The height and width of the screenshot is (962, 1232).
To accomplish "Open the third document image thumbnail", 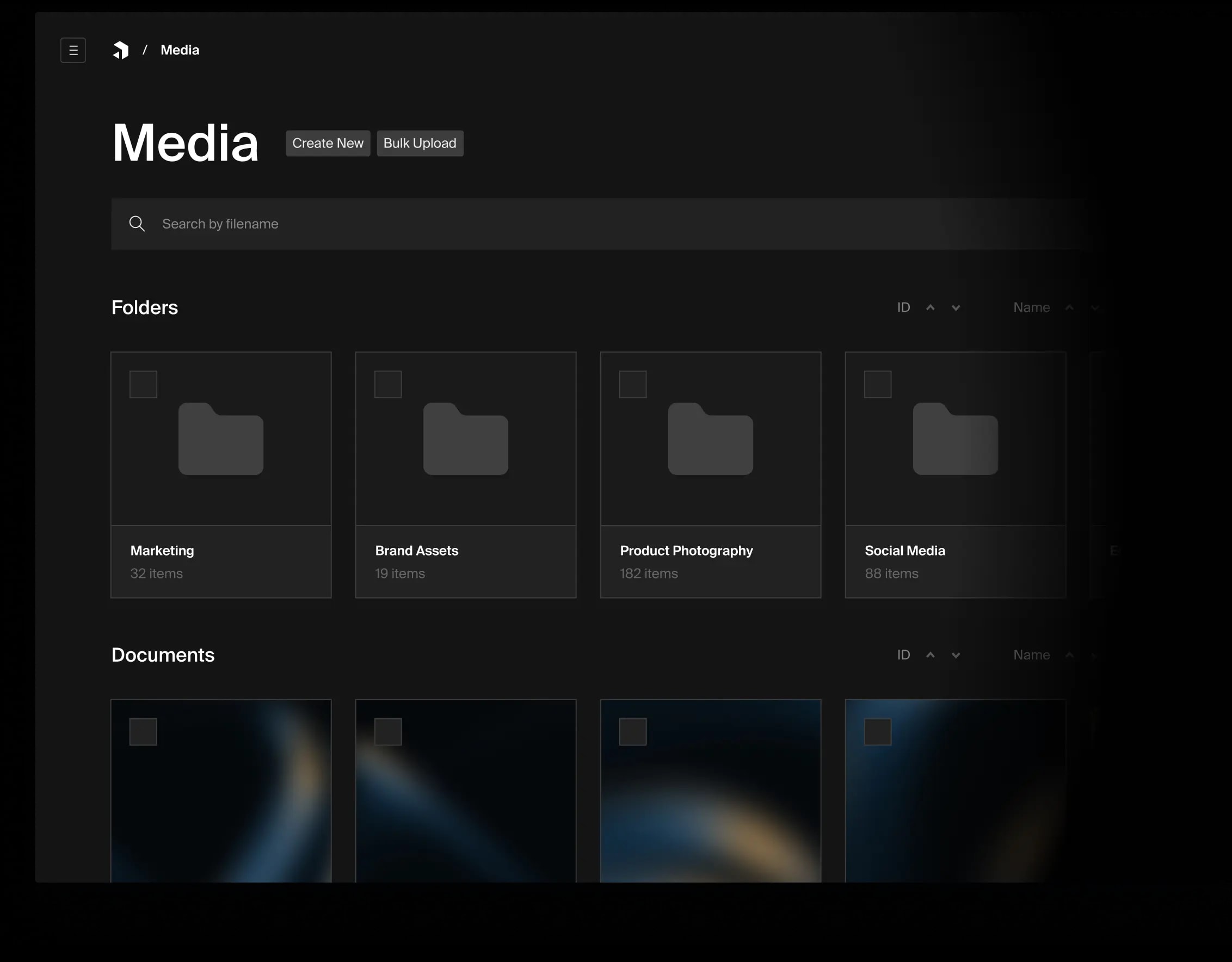I will [x=710, y=791].
